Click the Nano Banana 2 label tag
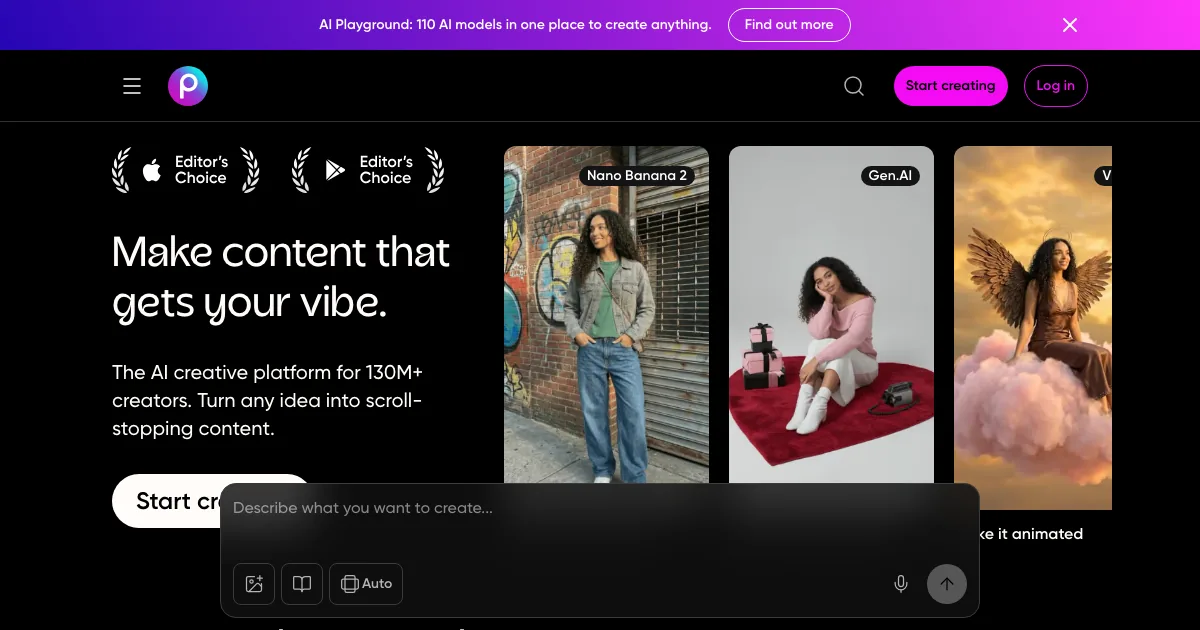The height and width of the screenshot is (630, 1200). 637,176
